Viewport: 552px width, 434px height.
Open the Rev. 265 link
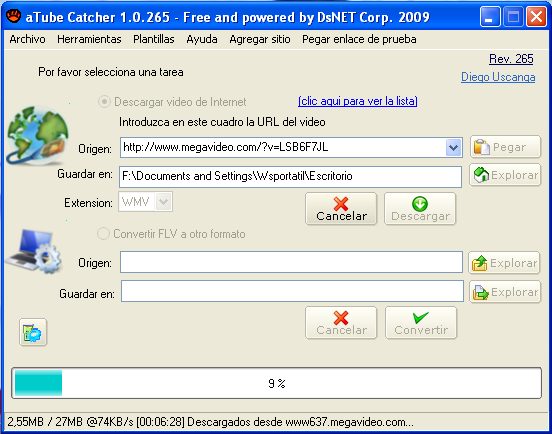coord(511,59)
